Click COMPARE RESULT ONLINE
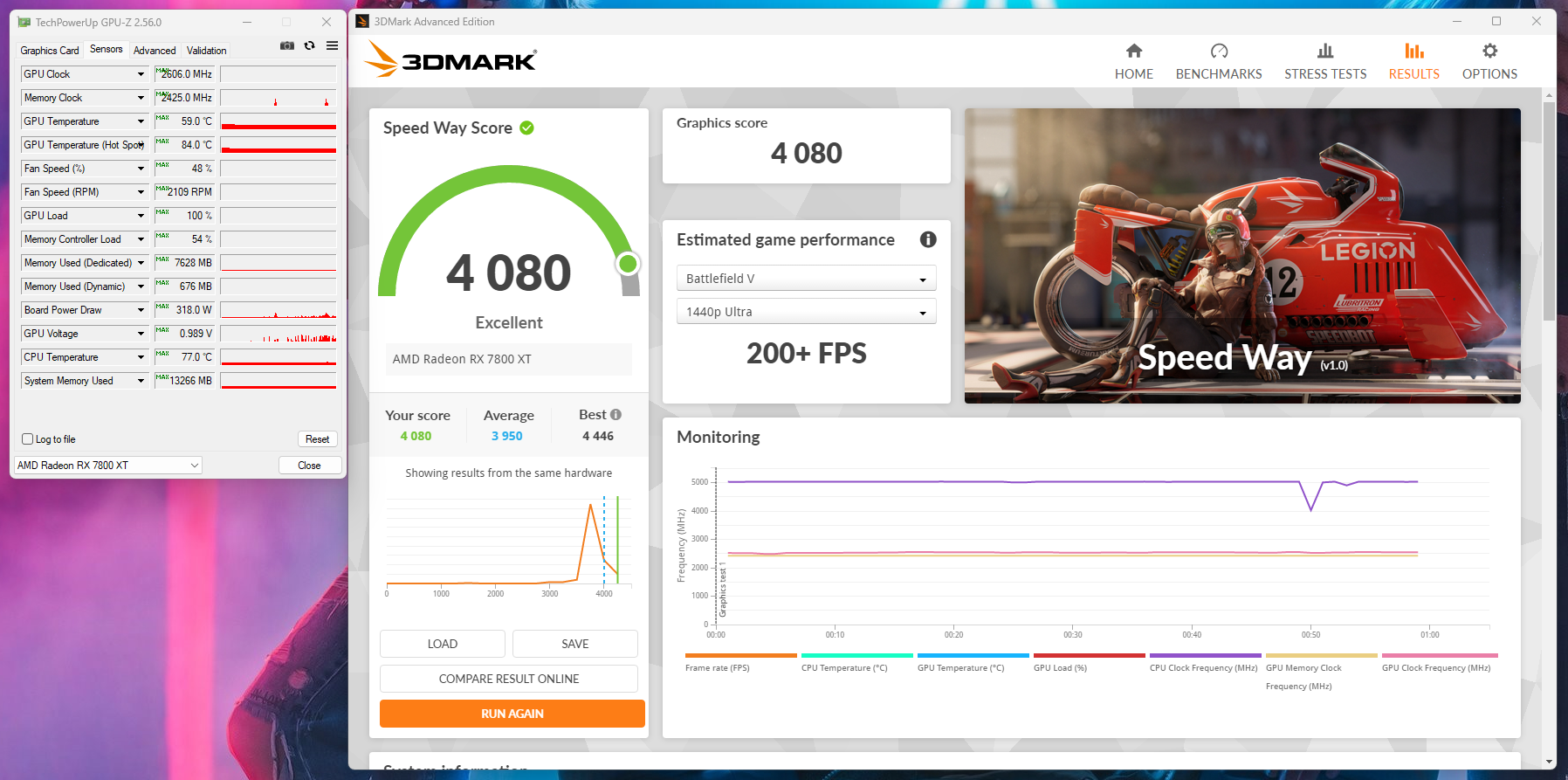 [x=509, y=679]
